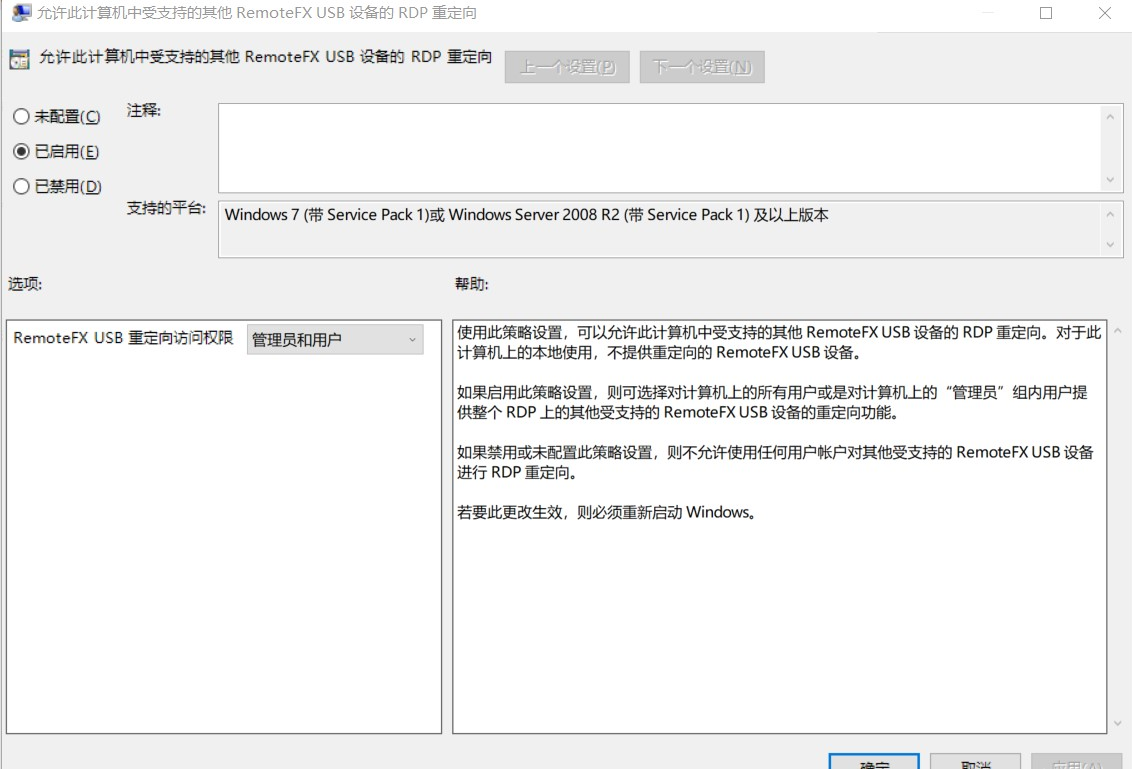Viewport: 1132px width, 769px height.
Task: Click the help panel scroll up arrow
Action: coord(1118,331)
